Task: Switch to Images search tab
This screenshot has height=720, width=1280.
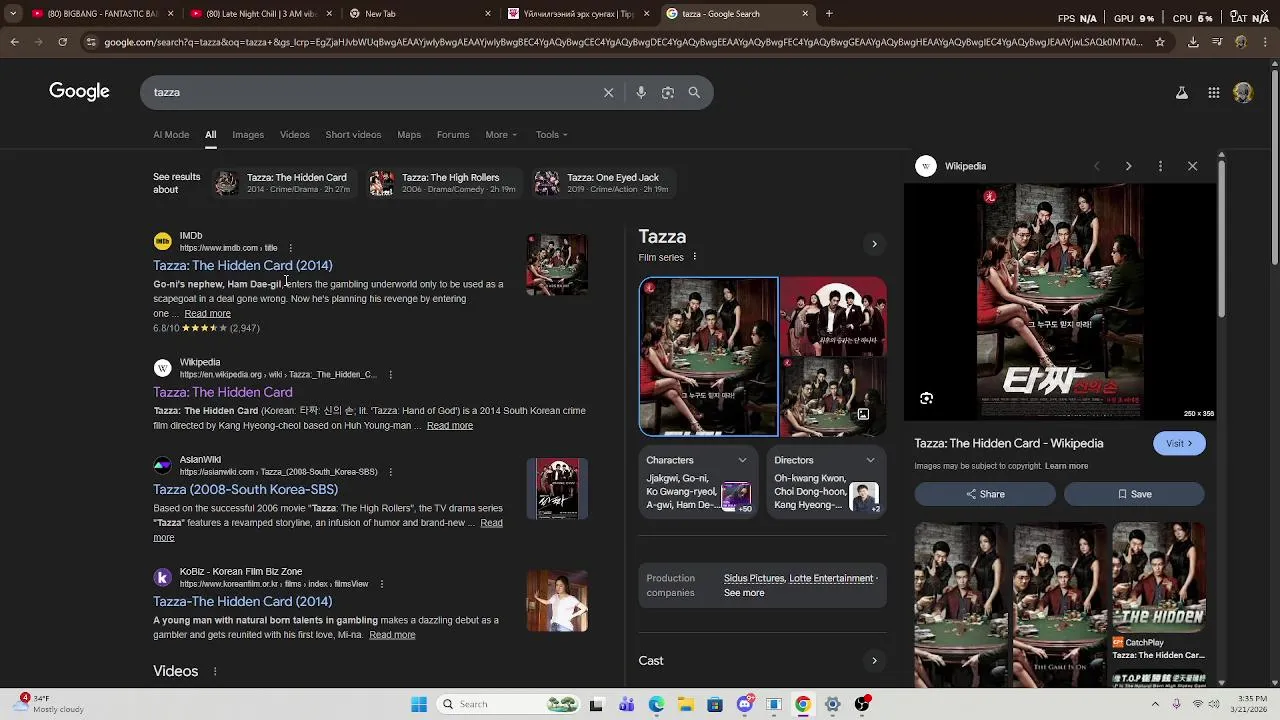Action: pyautogui.click(x=248, y=134)
